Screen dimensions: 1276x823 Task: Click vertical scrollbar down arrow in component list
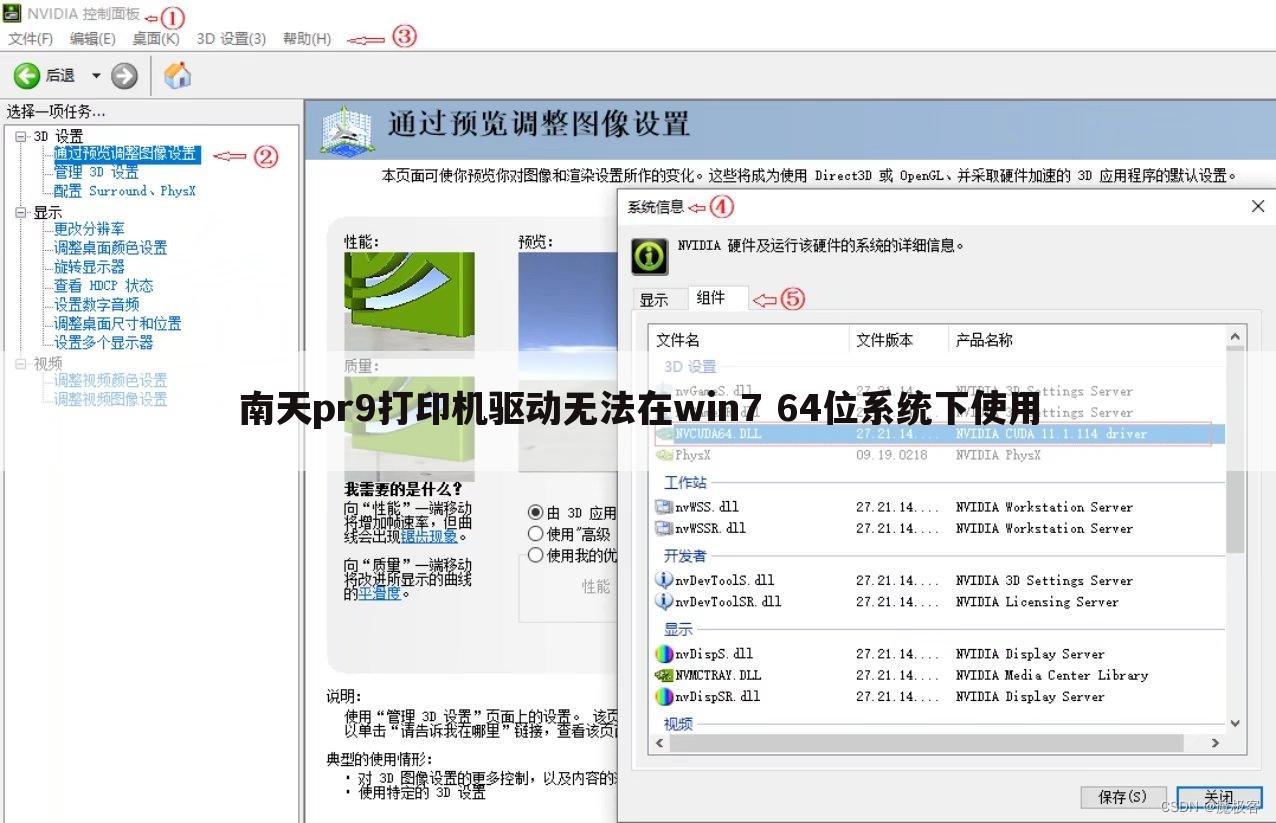tap(1236, 723)
